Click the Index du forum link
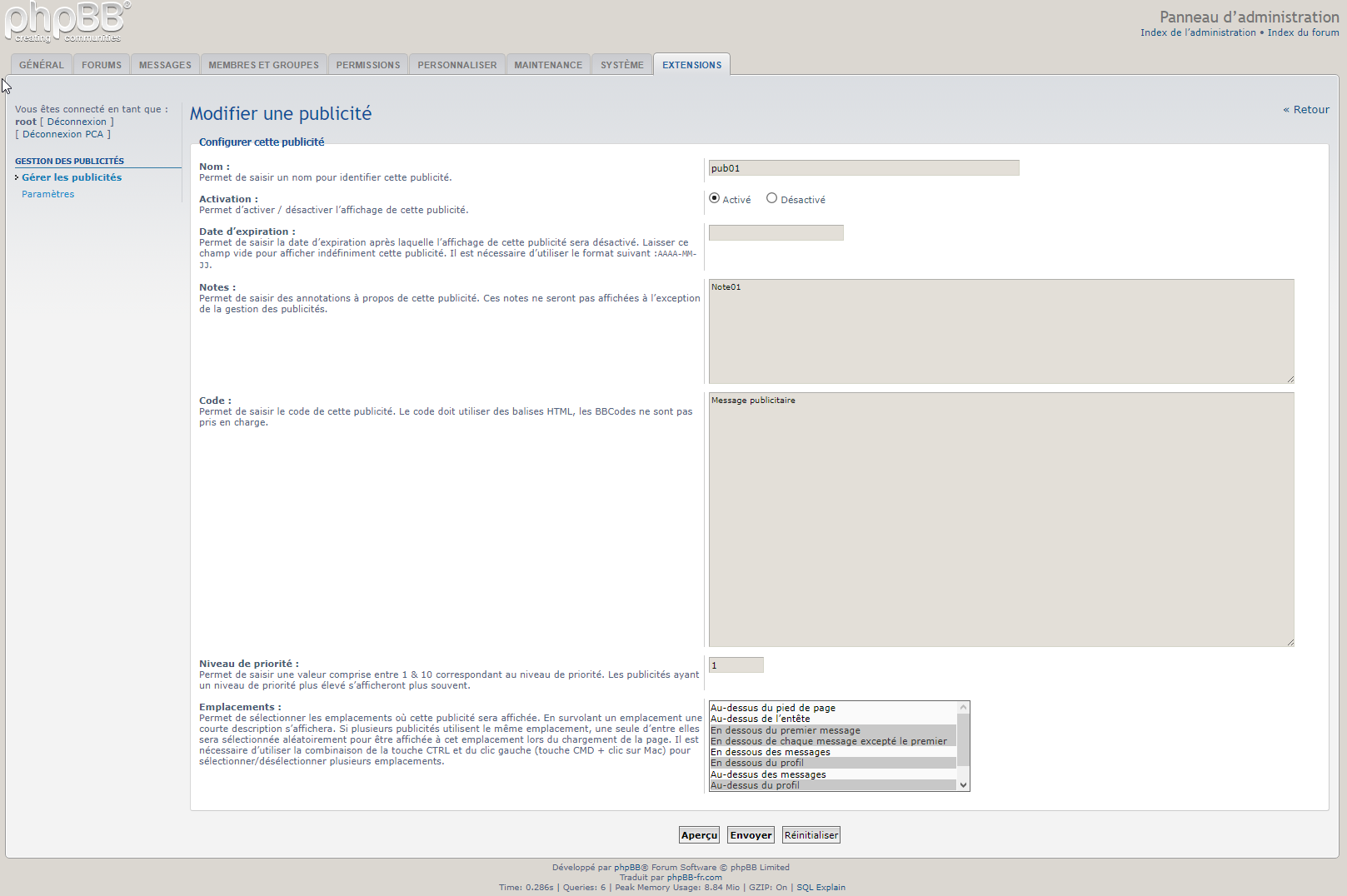Image resolution: width=1347 pixels, height=896 pixels. coord(1303,32)
